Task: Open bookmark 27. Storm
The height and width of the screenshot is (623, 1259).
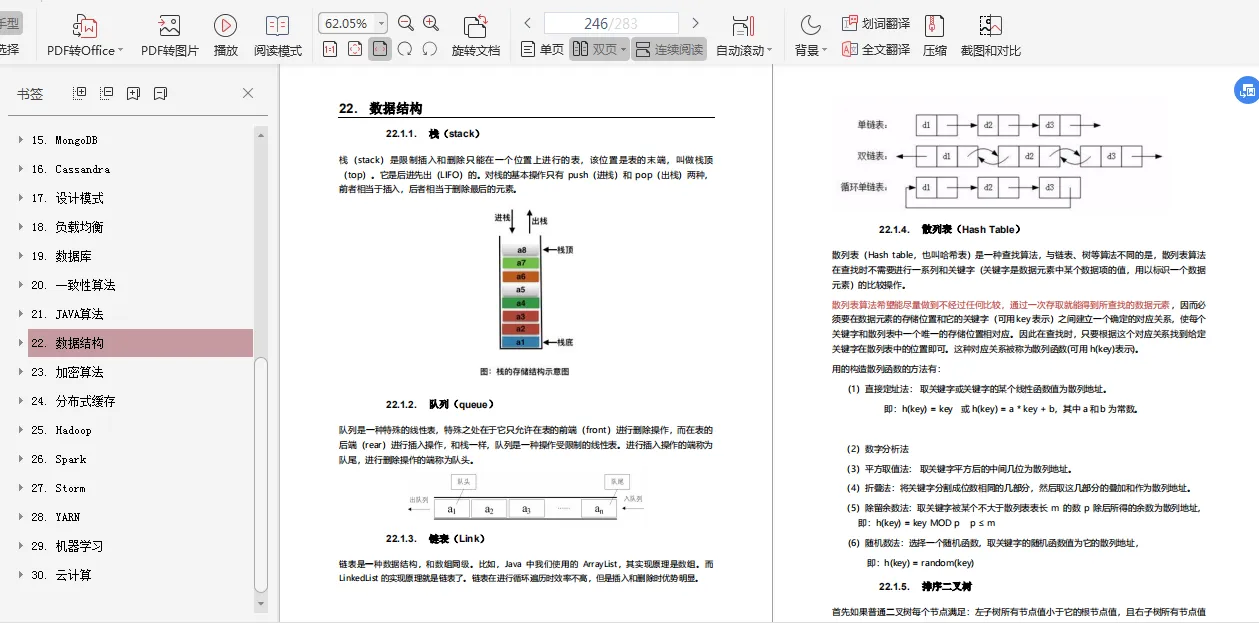Action: [58, 488]
